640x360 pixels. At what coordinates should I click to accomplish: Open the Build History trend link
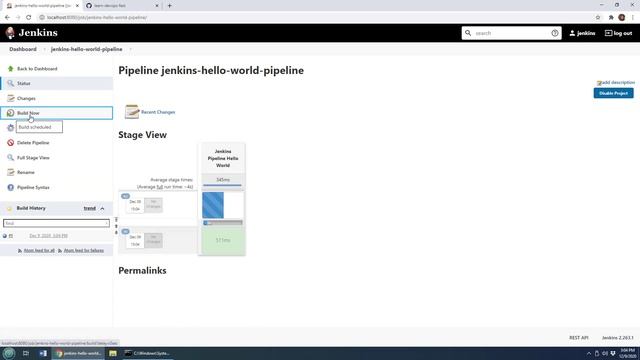[89, 209]
